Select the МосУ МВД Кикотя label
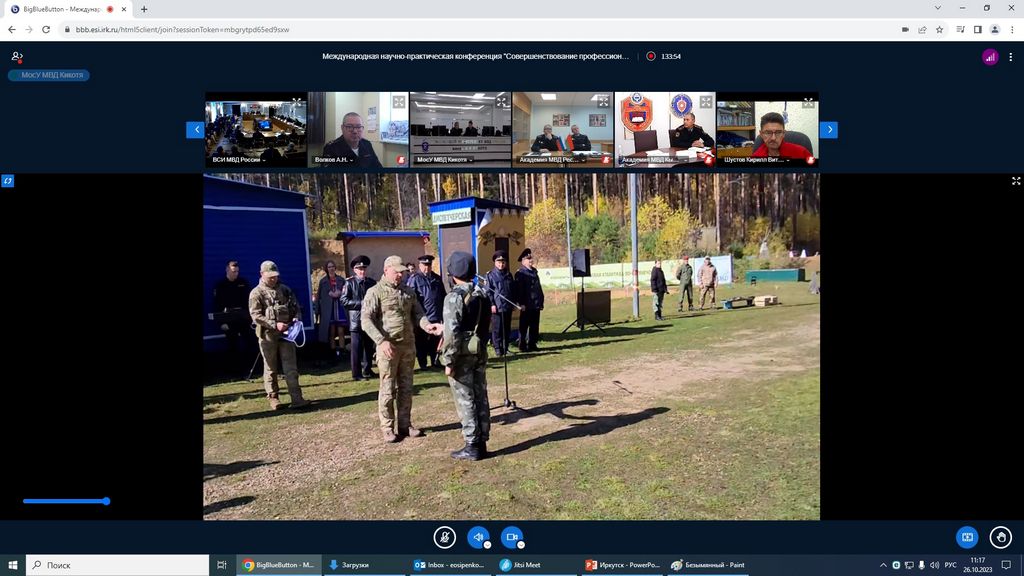The height and width of the screenshot is (576, 1024). click(x=49, y=75)
